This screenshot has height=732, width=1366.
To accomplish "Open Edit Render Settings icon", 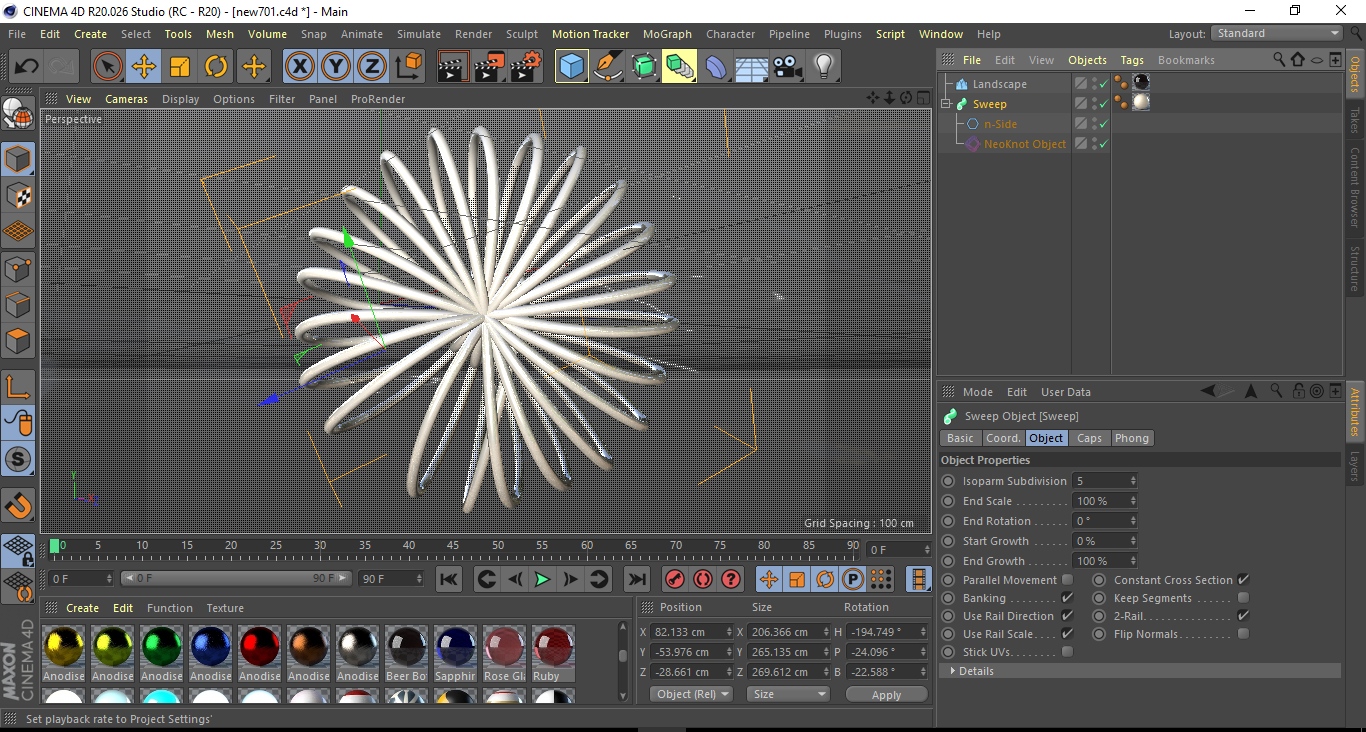I will pos(526,67).
